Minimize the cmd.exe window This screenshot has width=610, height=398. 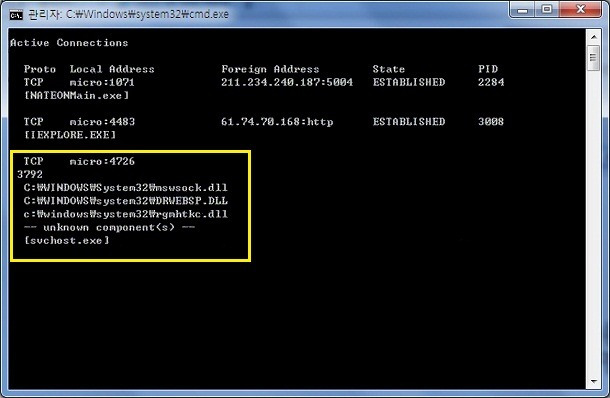522,10
